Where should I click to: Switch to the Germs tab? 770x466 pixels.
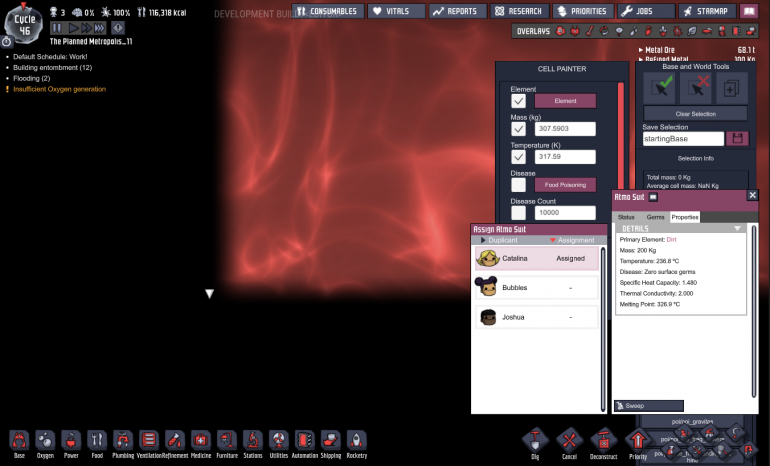[655, 217]
